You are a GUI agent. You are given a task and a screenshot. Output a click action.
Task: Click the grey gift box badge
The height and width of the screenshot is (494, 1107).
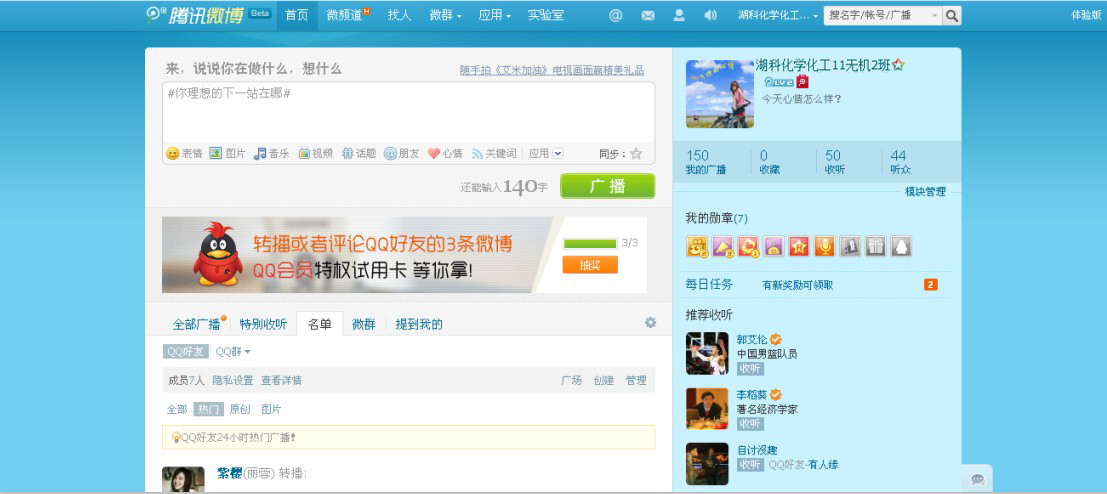[x=875, y=246]
